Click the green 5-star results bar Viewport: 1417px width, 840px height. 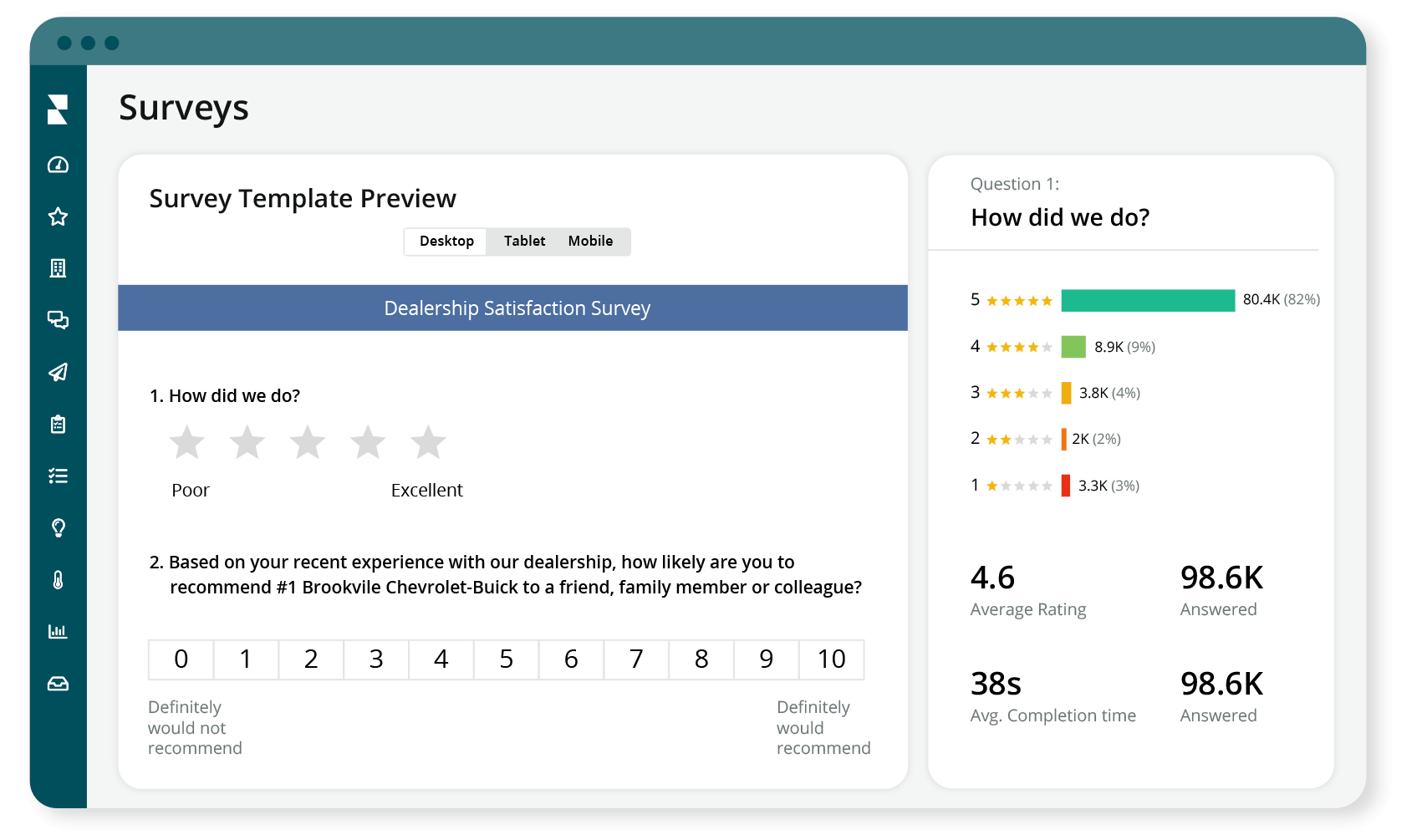point(1148,300)
